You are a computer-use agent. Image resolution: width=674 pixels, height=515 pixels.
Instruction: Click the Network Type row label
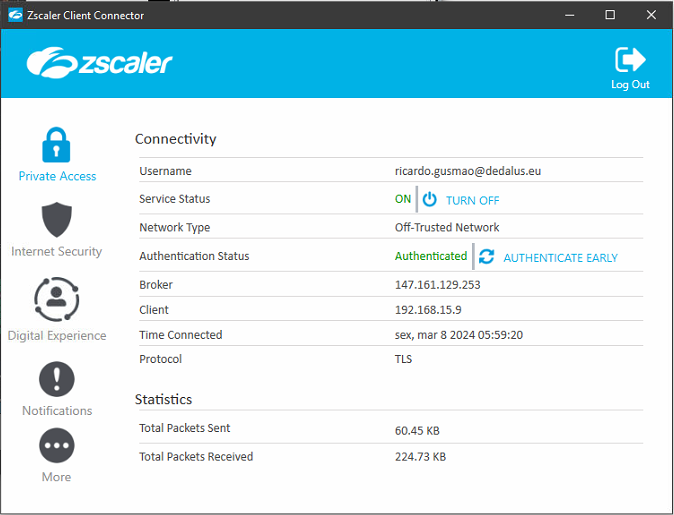[175, 227]
